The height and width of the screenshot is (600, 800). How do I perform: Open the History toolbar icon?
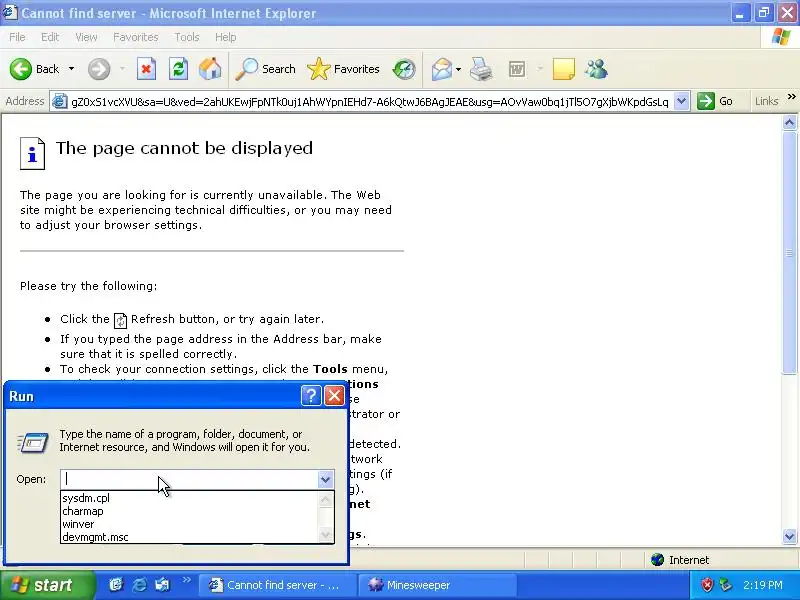pyautogui.click(x=404, y=69)
